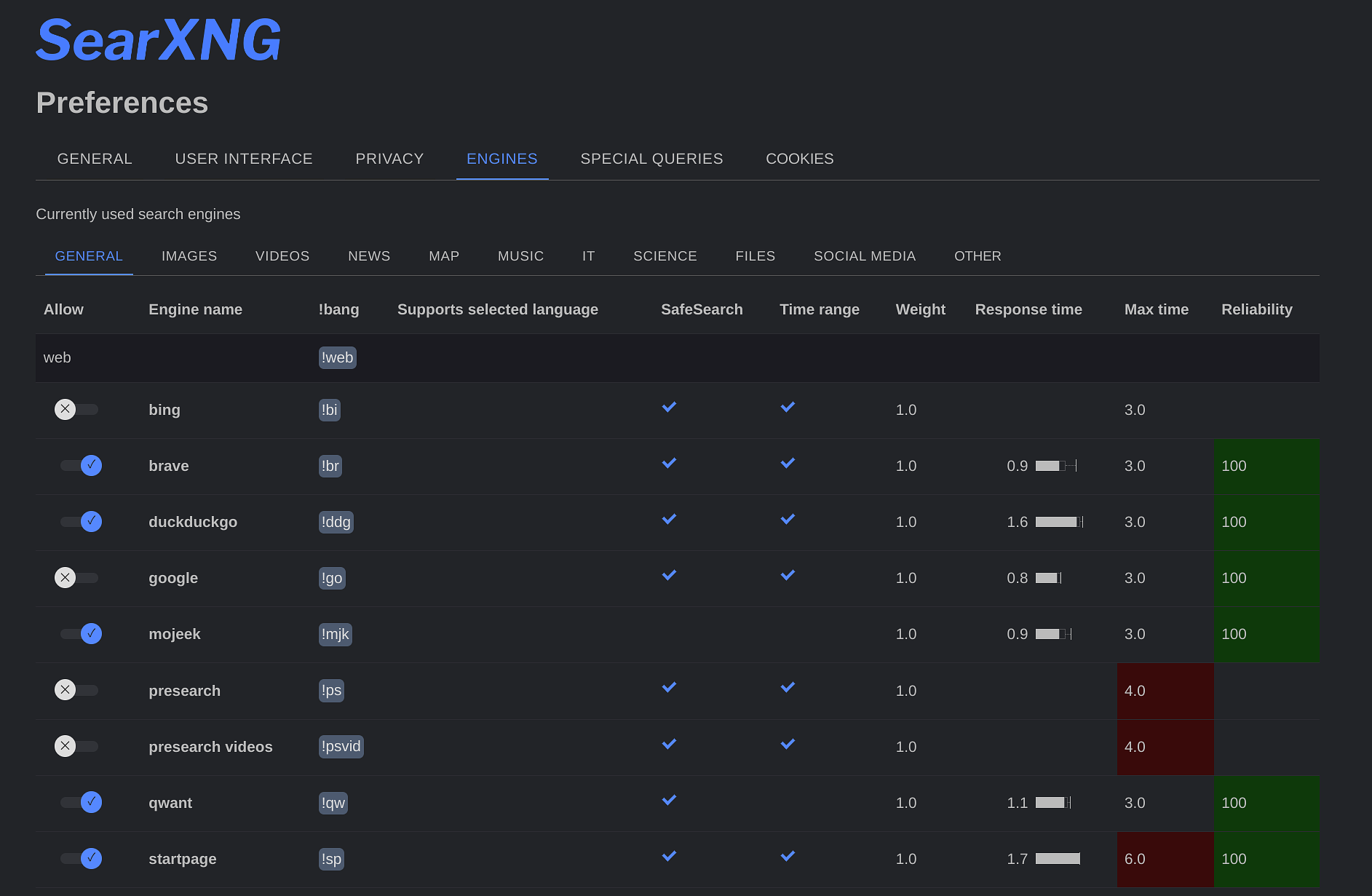
Task: Click startpage's response time bar
Action: point(1058,859)
